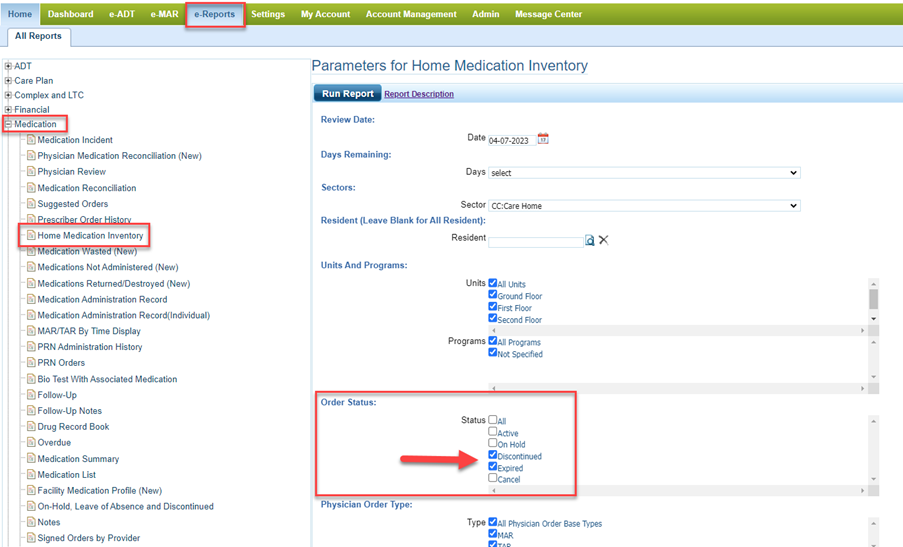Toggle the Ground Floor unit checkbox

[x=493, y=295]
